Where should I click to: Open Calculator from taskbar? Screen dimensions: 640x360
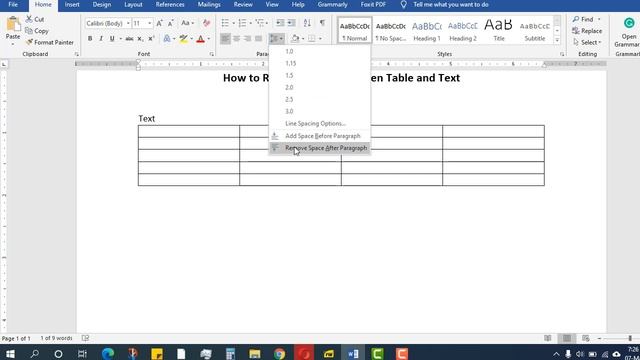pyautogui.click(x=231, y=353)
